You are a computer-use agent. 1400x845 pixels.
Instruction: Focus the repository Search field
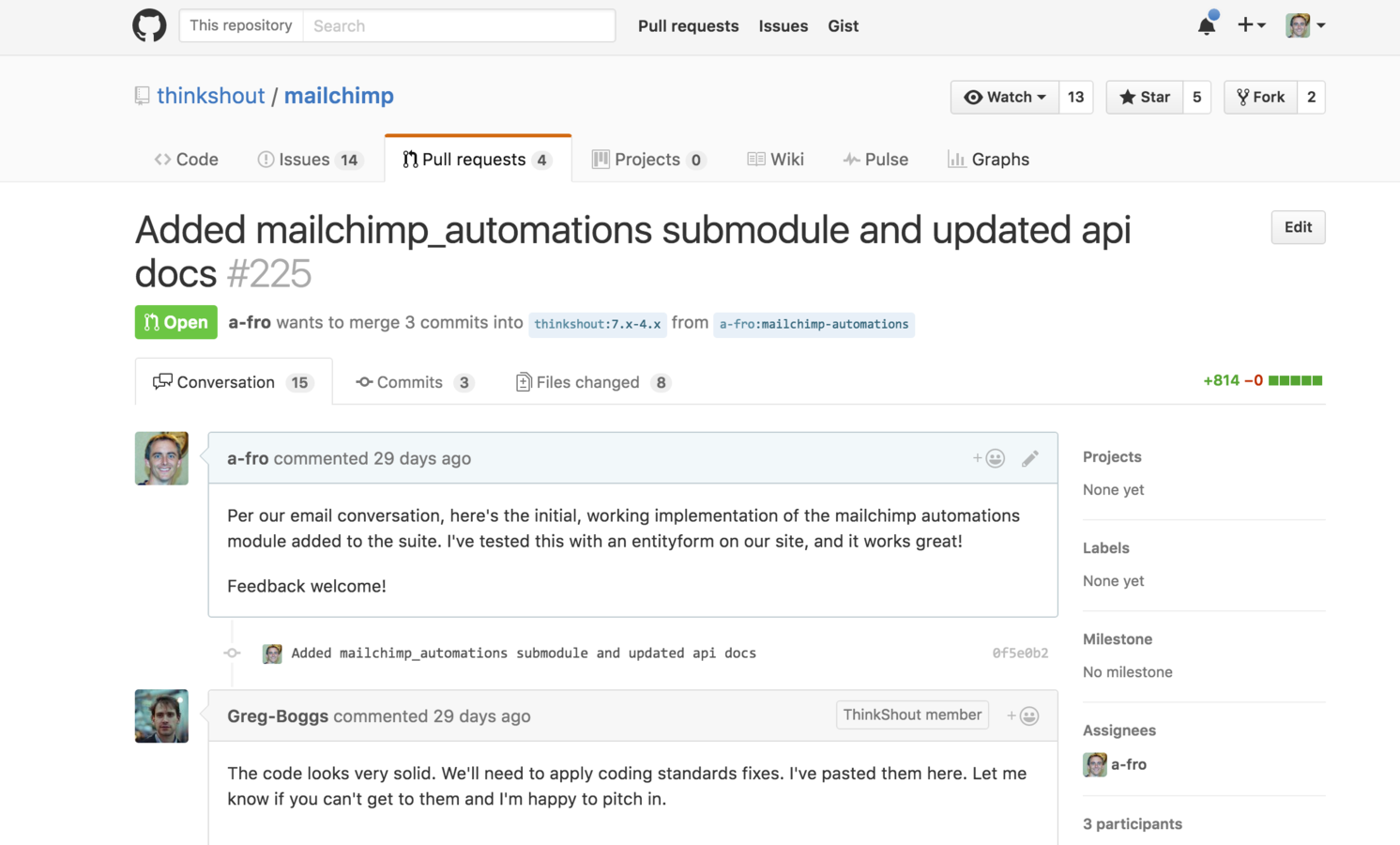coord(459,25)
